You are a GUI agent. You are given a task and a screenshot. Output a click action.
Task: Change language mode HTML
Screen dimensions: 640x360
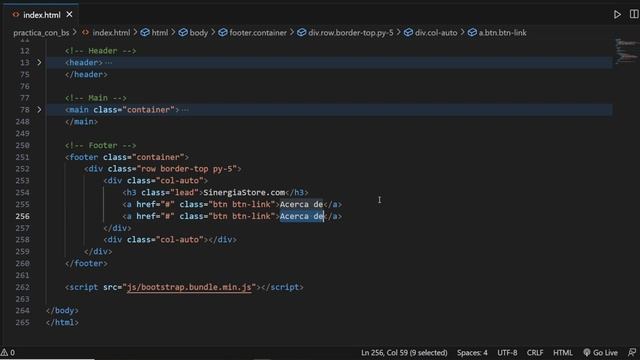[562, 353]
